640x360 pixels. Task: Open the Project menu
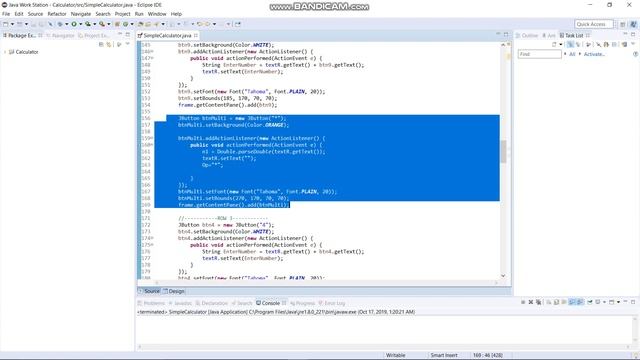(x=122, y=14)
